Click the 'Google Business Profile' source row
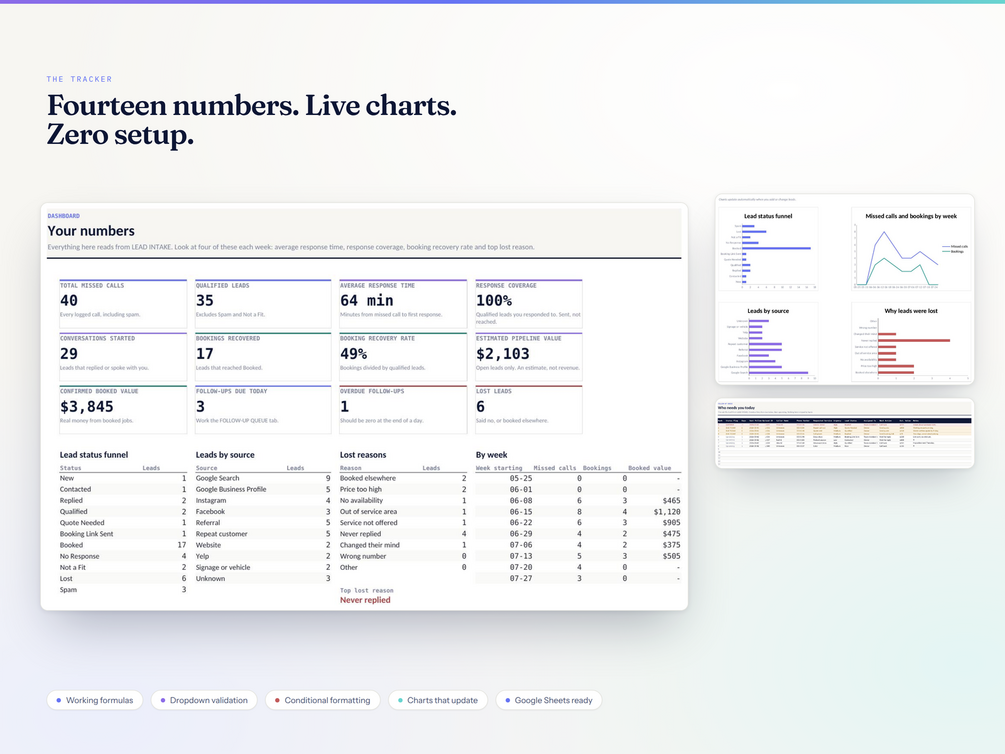This screenshot has height=754, width=1005. click(x=263, y=489)
